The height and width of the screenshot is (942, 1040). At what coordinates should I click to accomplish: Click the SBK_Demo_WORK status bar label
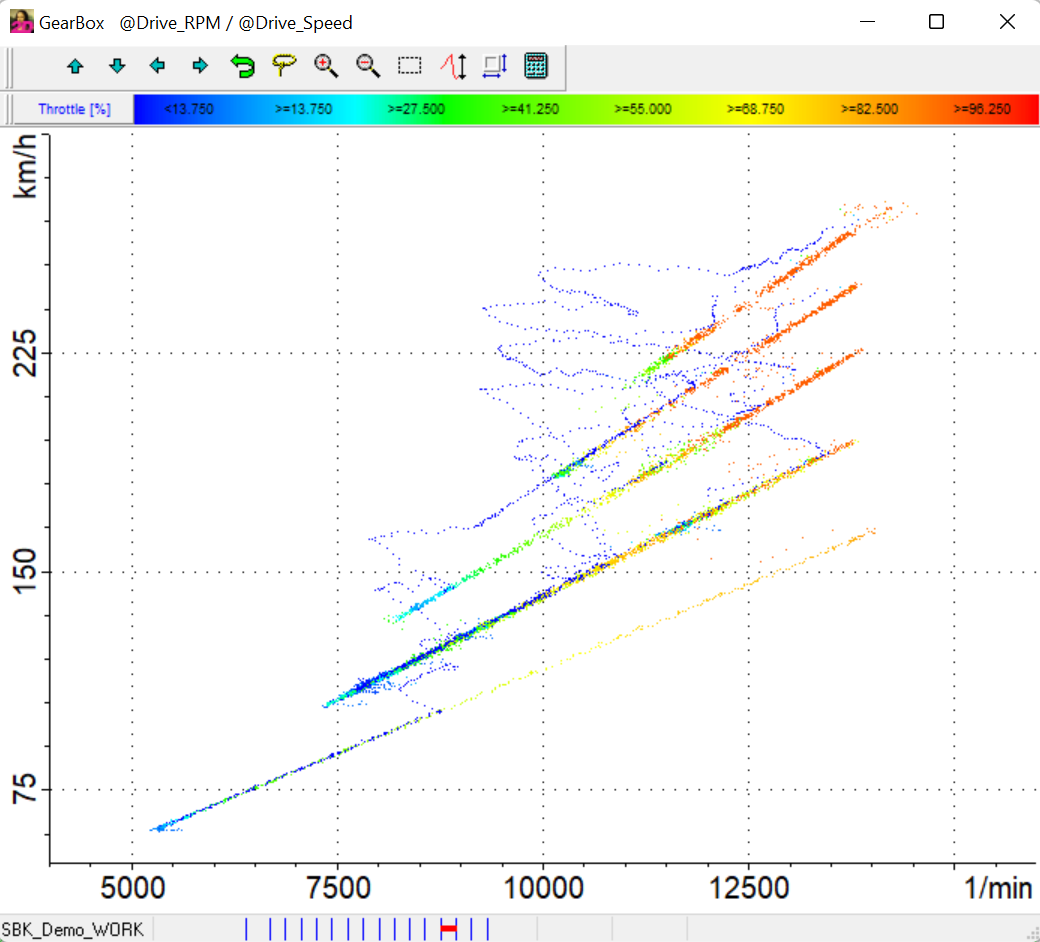pyautogui.click(x=72, y=929)
